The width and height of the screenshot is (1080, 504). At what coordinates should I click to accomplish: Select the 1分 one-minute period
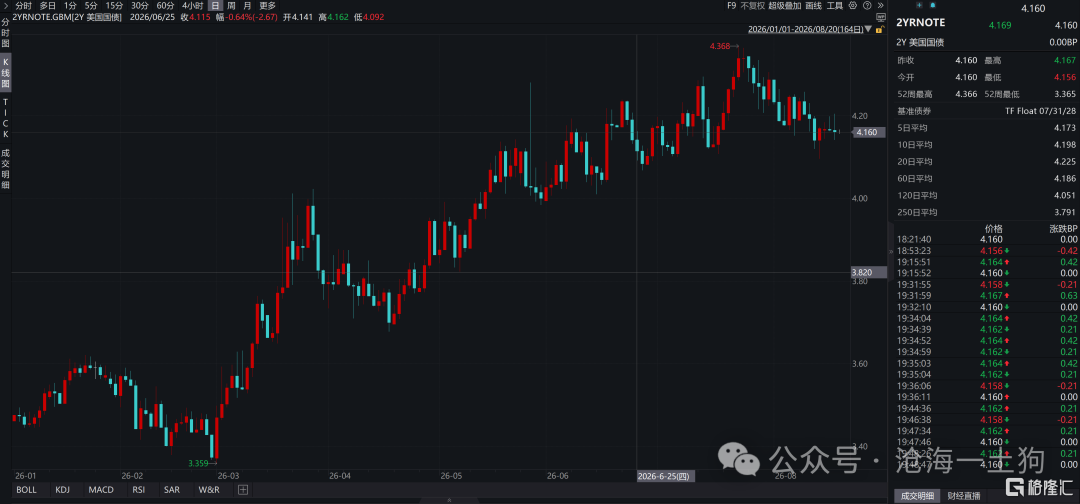(70, 6)
